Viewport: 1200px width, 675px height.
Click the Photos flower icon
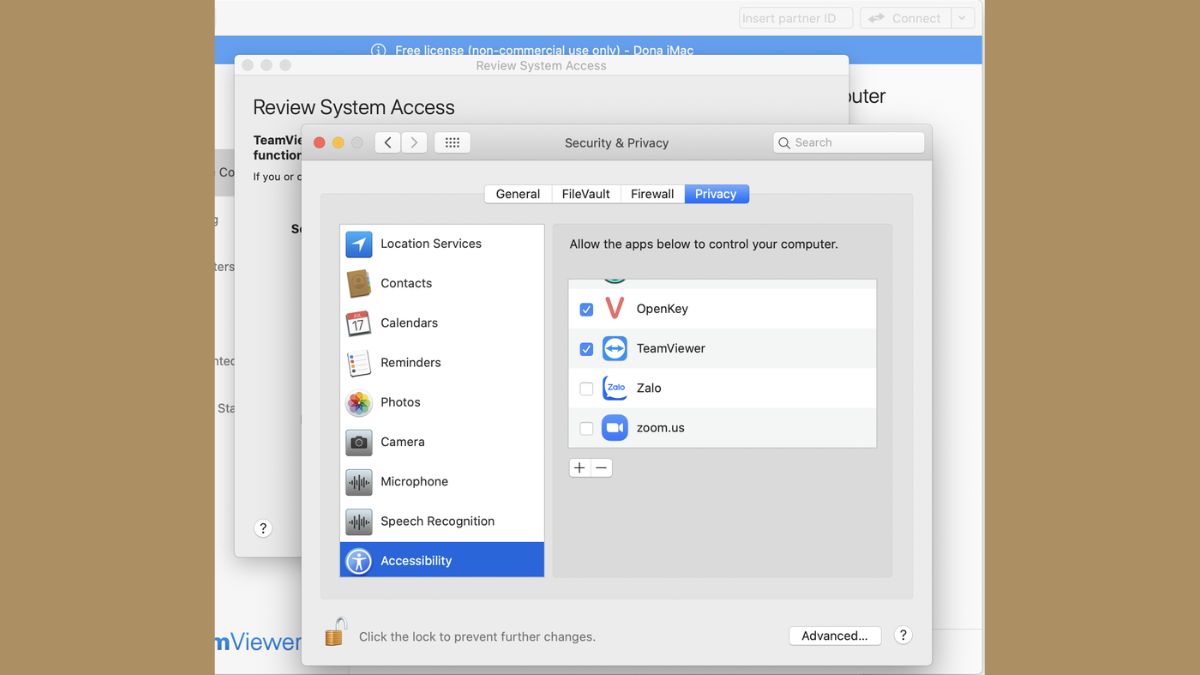359,403
